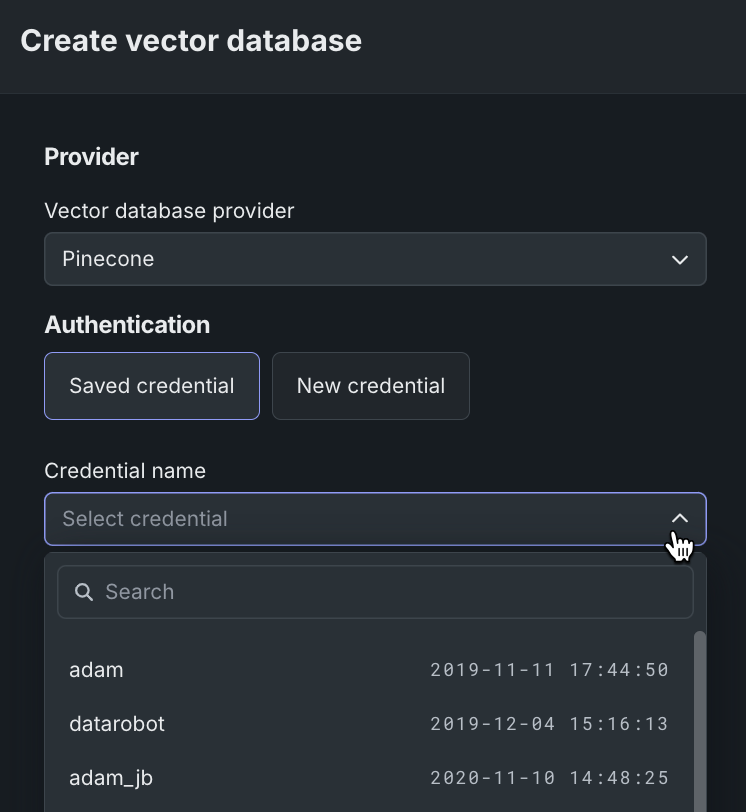Image resolution: width=746 pixels, height=812 pixels.
Task: Select the Saved credential option
Action: pyautogui.click(x=152, y=386)
